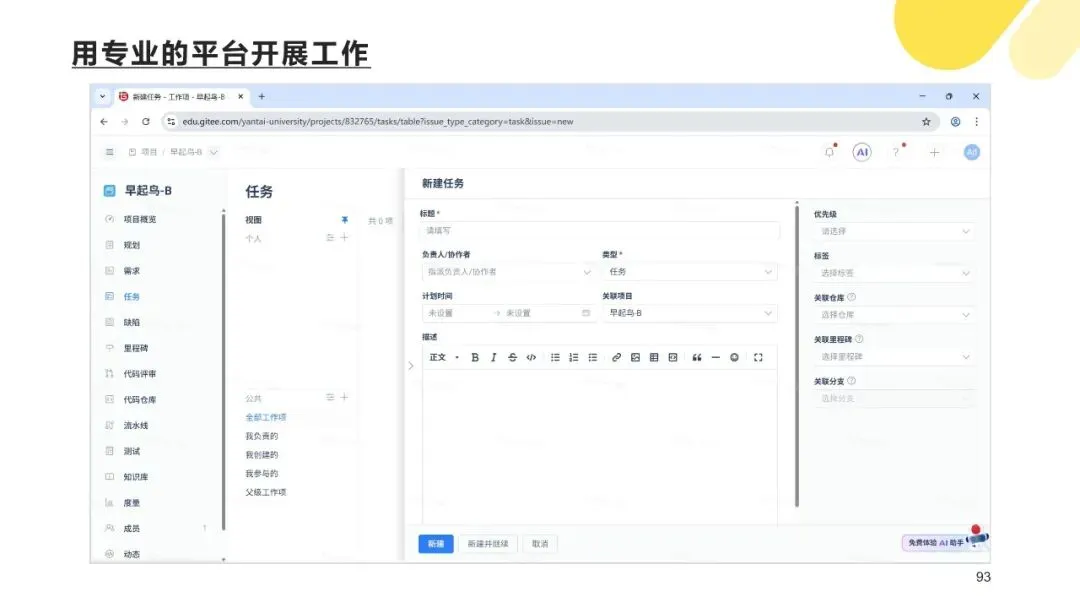Open the AI assistant icon in header
This screenshot has height=608, width=1080.
tap(862, 152)
